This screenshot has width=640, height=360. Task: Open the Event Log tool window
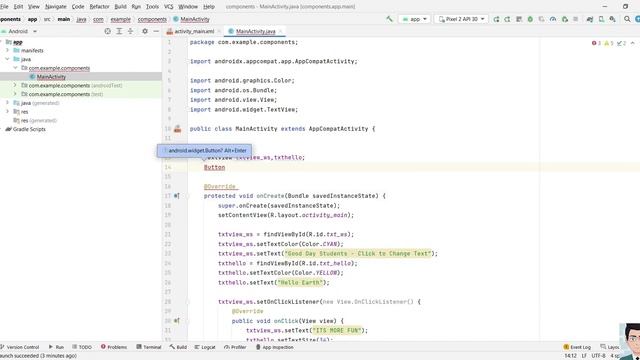point(577,347)
